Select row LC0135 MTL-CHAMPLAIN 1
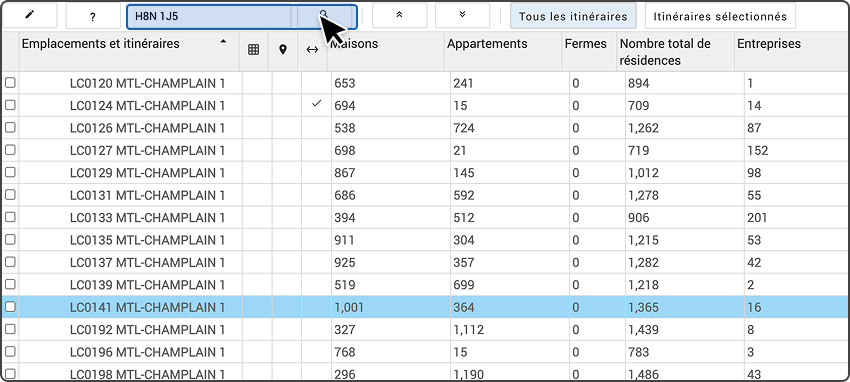Screen dimensions: 850x382 425,239
